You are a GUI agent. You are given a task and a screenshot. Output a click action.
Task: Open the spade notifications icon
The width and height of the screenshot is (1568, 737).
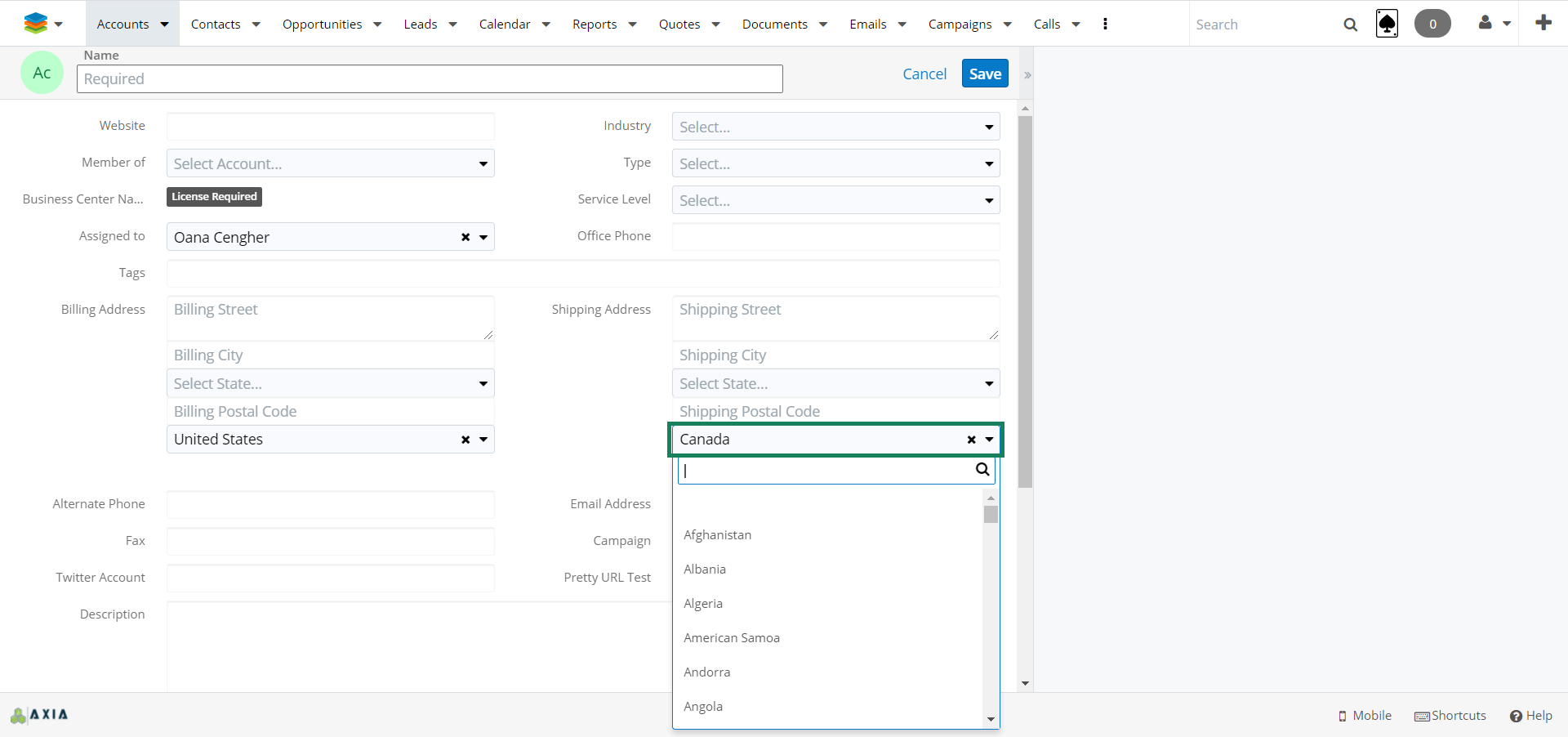[x=1387, y=24]
